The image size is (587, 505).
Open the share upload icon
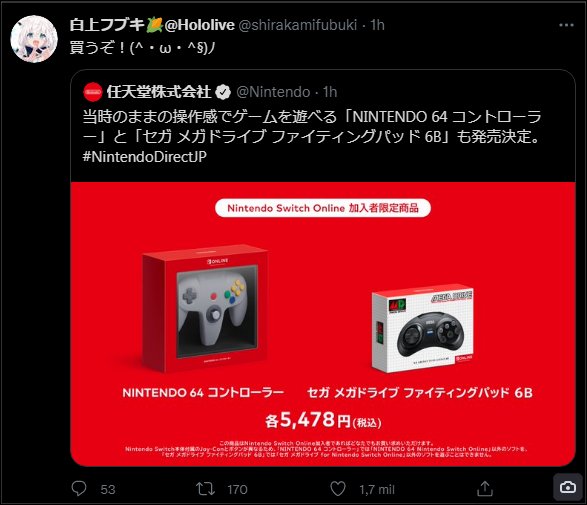click(485, 489)
